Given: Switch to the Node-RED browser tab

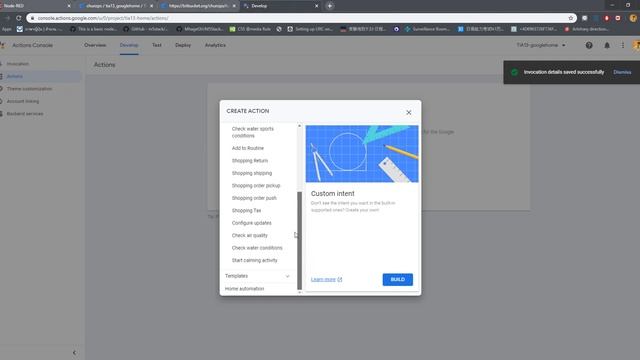Looking at the screenshot, I should pos(35,6).
